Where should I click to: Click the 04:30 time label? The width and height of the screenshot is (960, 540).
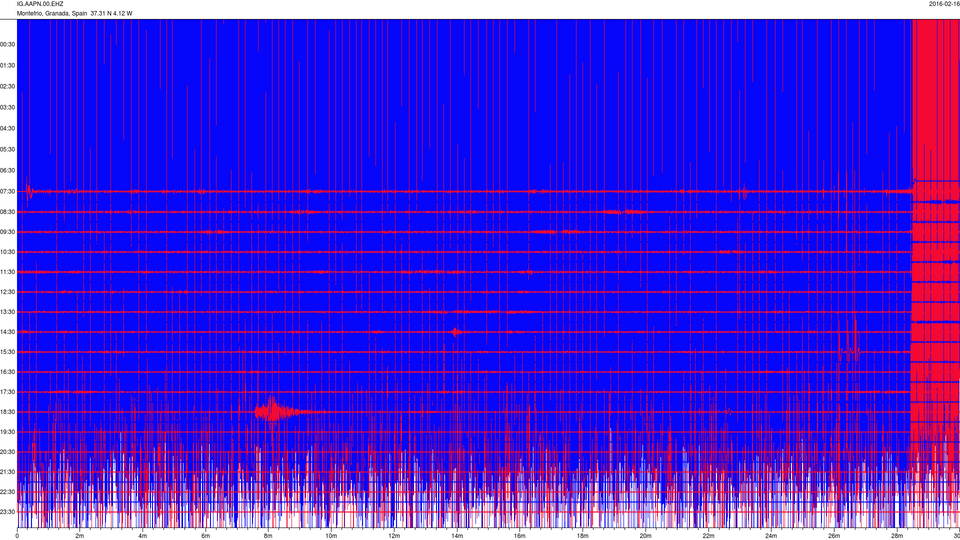[7, 129]
